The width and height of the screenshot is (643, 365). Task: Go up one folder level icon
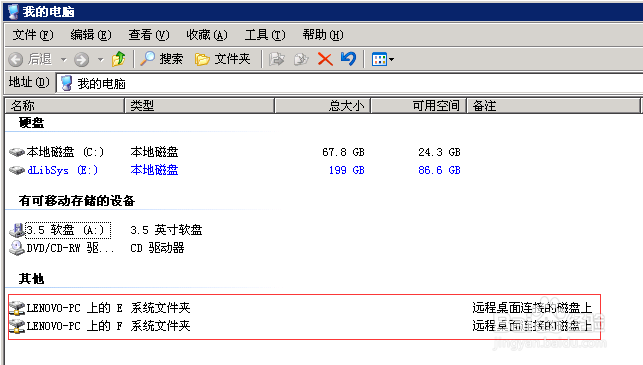(119, 59)
